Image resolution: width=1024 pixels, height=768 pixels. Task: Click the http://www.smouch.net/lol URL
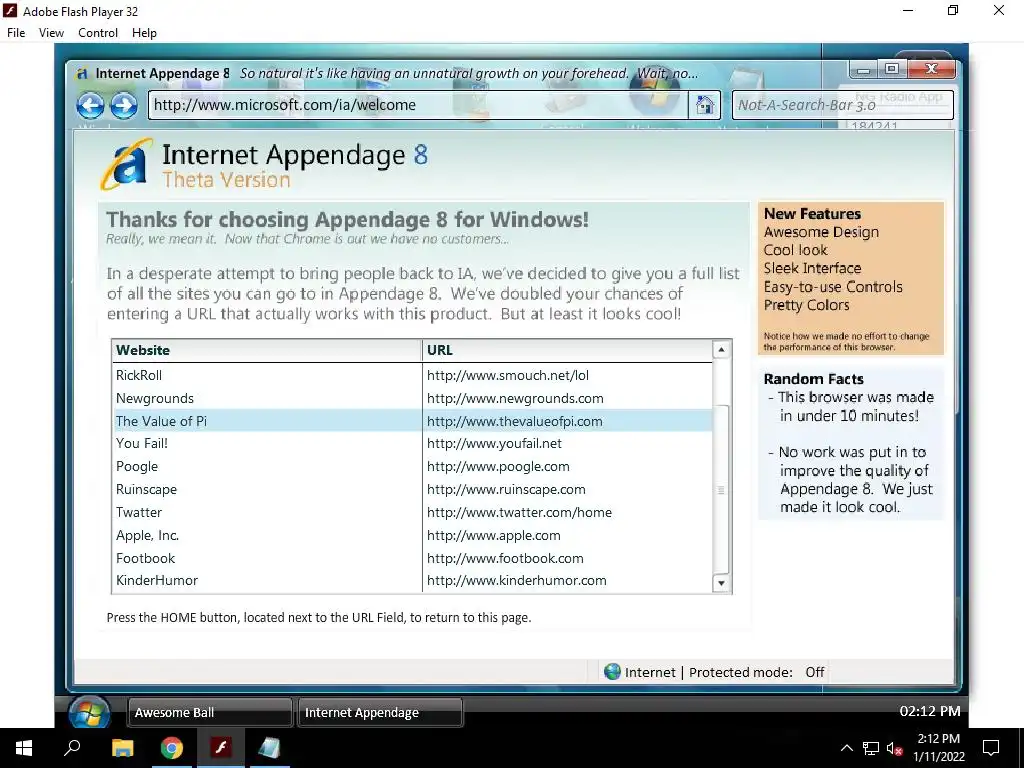(x=508, y=376)
